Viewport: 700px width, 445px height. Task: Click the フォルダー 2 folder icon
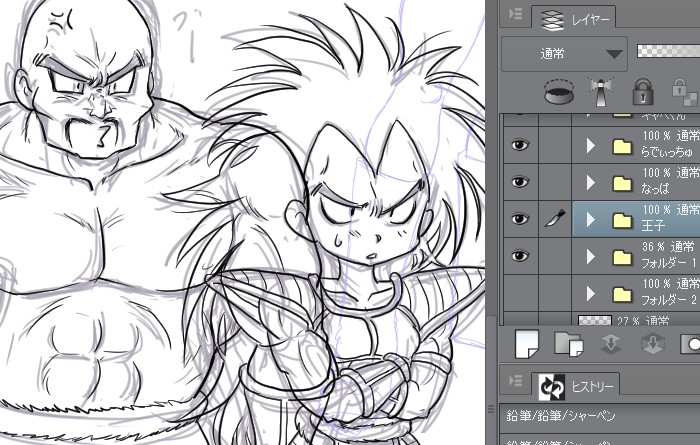[x=622, y=295]
